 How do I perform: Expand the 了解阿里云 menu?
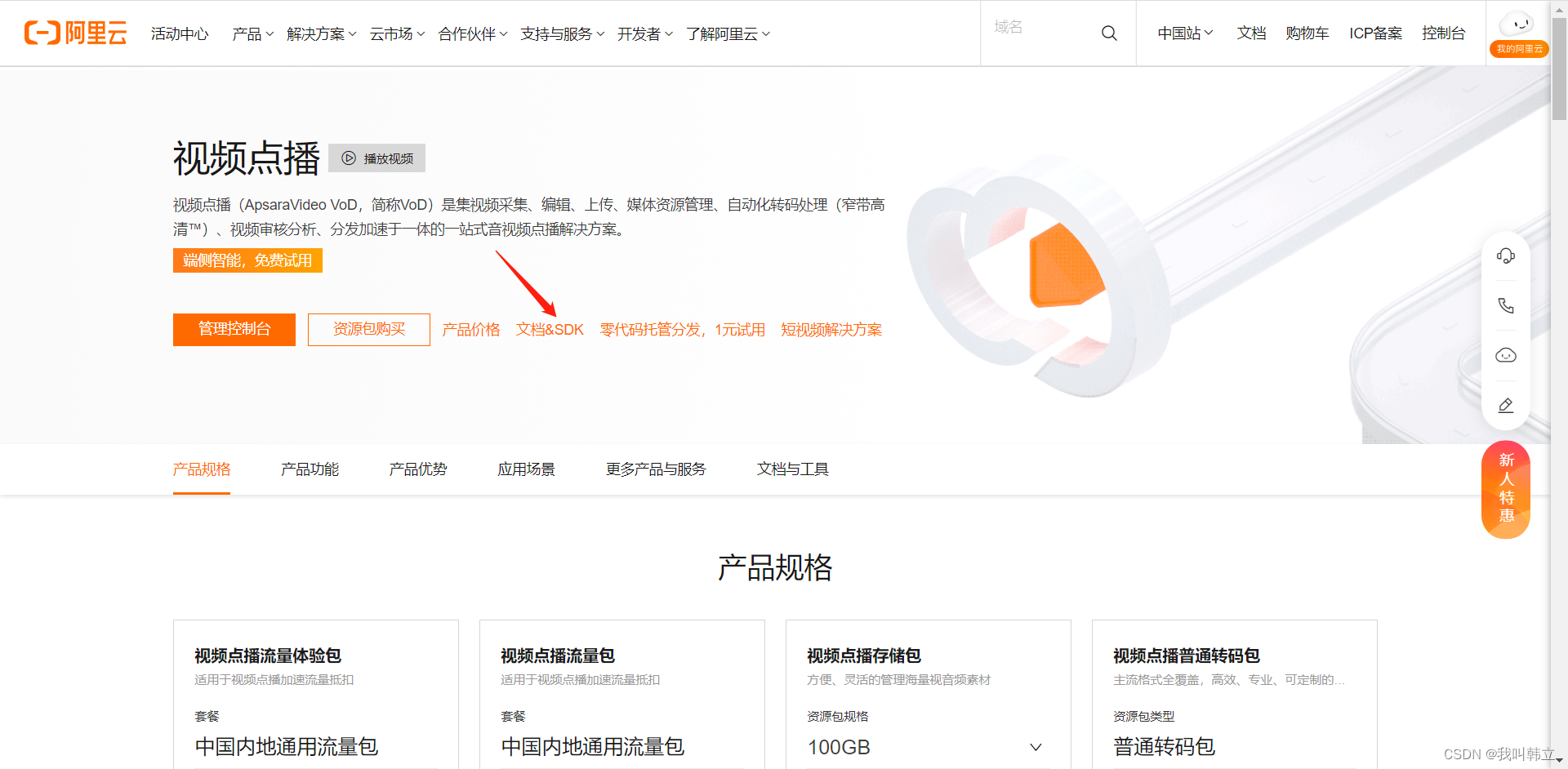pyautogui.click(x=728, y=33)
